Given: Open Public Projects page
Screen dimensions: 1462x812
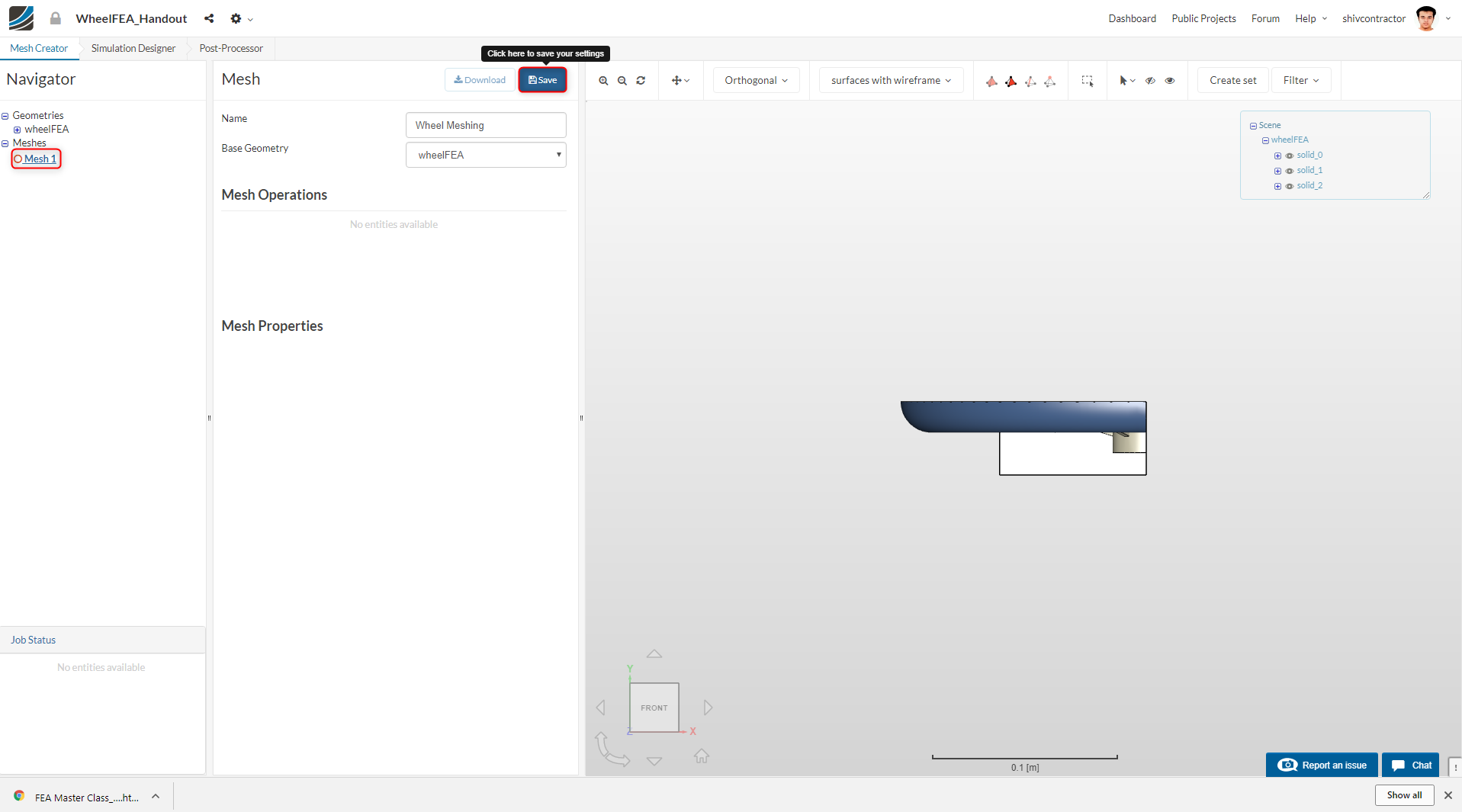Looking at the screenshot, I should [1203, 18].
